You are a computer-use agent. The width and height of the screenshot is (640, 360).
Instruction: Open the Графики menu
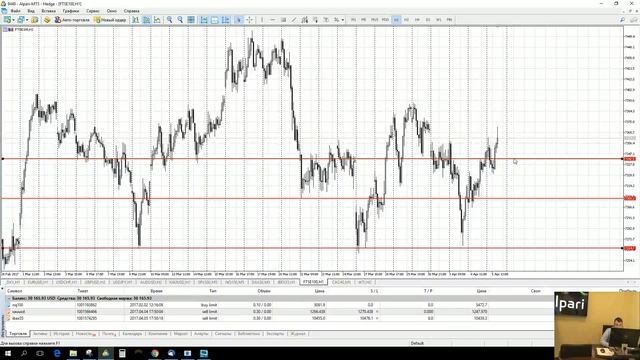pyautogui.click(x=71, y=11)
